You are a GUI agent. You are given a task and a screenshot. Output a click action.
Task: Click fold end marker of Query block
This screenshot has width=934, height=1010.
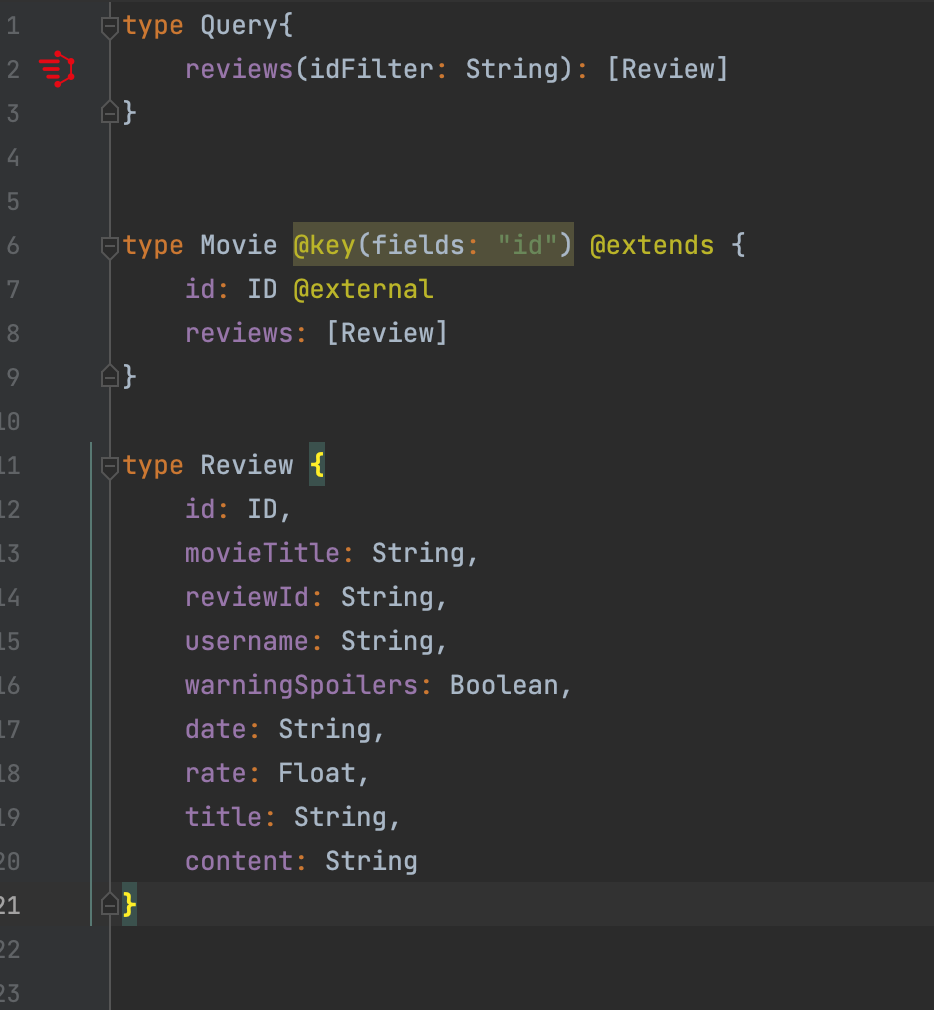point(110,113)
